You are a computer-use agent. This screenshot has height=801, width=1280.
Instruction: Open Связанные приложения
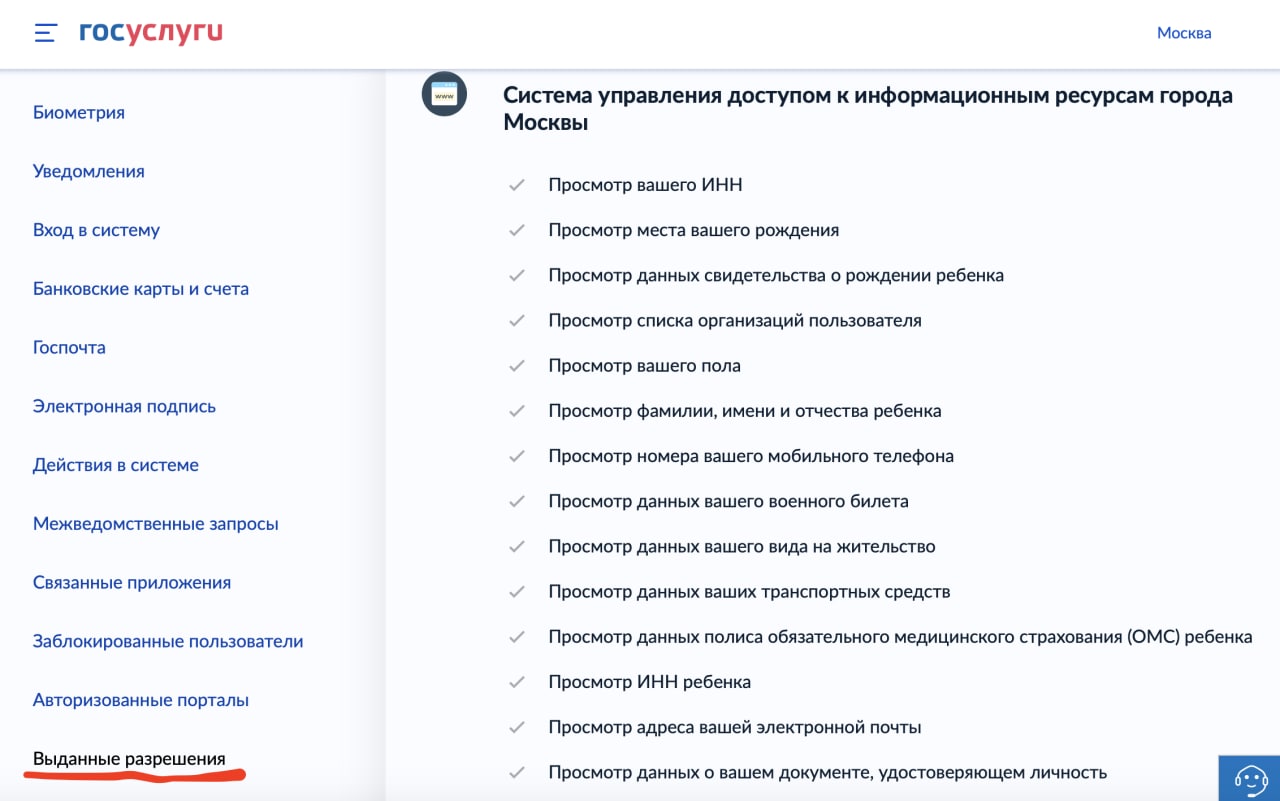pos(132,583)
